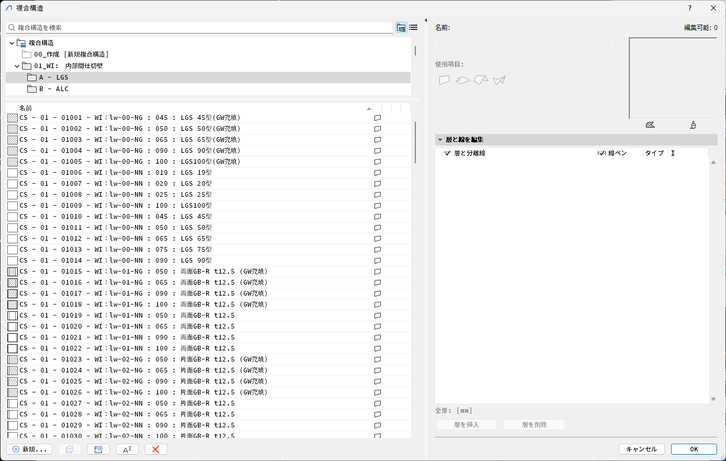
Task: Select the 複合構造 root folder
Action: [41, 43]
